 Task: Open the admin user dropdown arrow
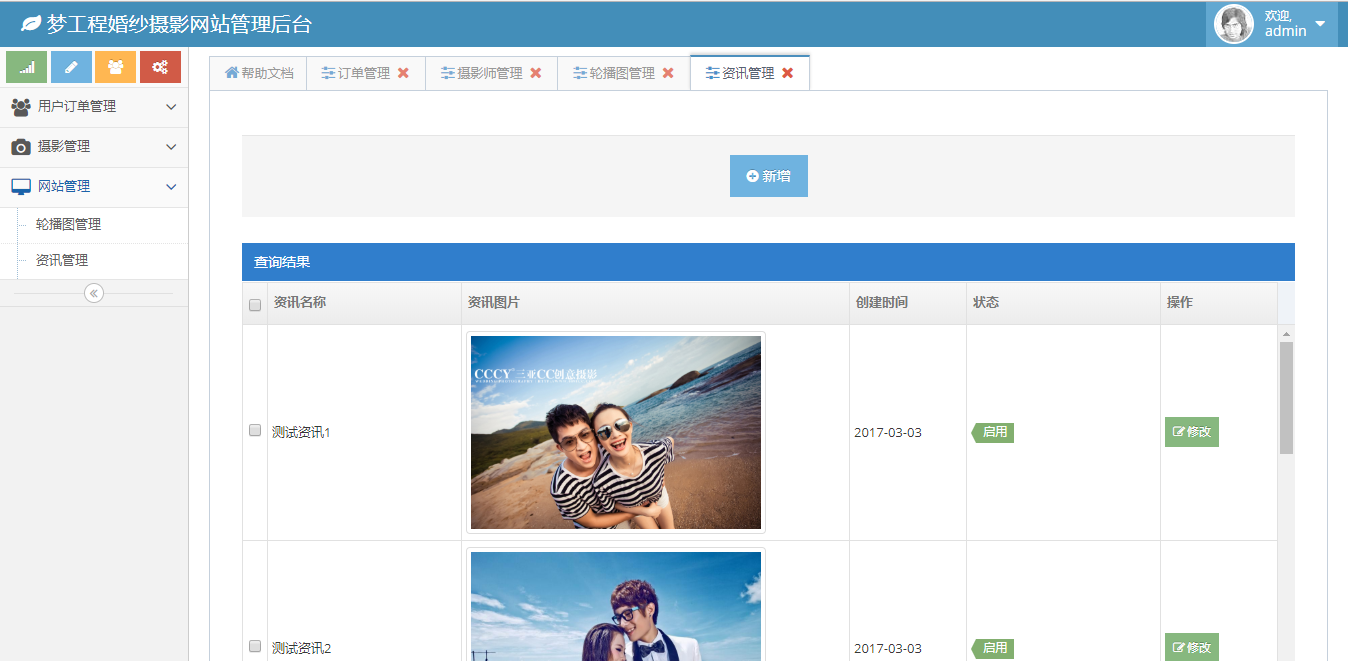tap(1320, 24)
